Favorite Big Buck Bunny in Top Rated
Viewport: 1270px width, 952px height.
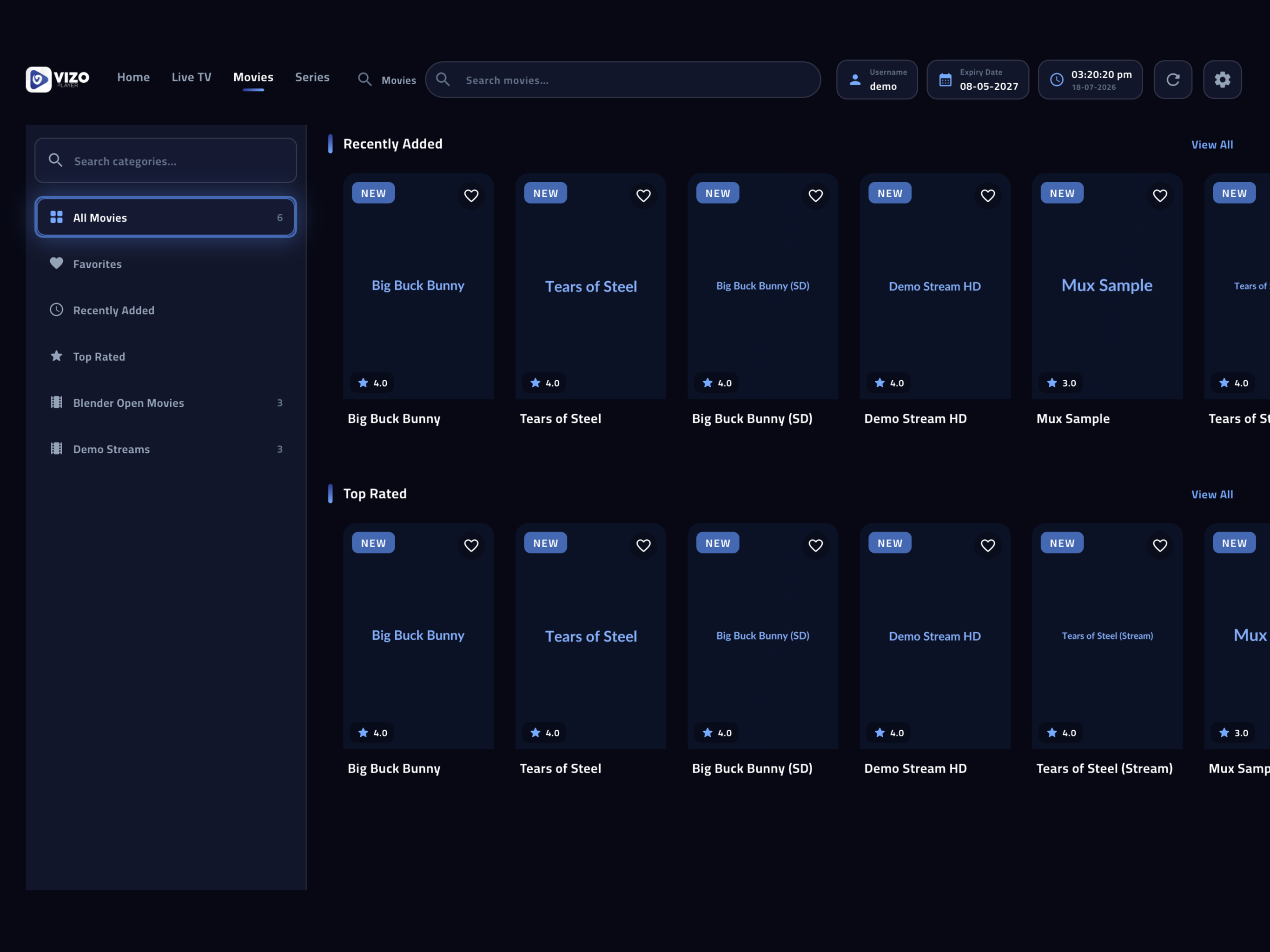471,545
